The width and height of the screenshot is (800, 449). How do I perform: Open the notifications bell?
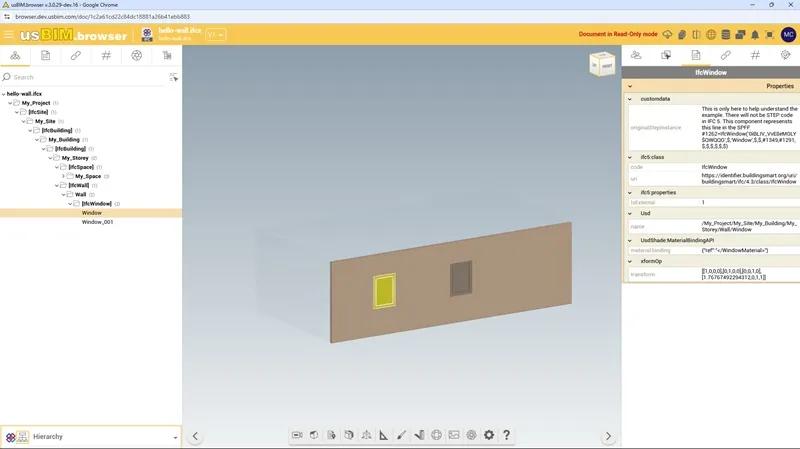tap(755, 35)
